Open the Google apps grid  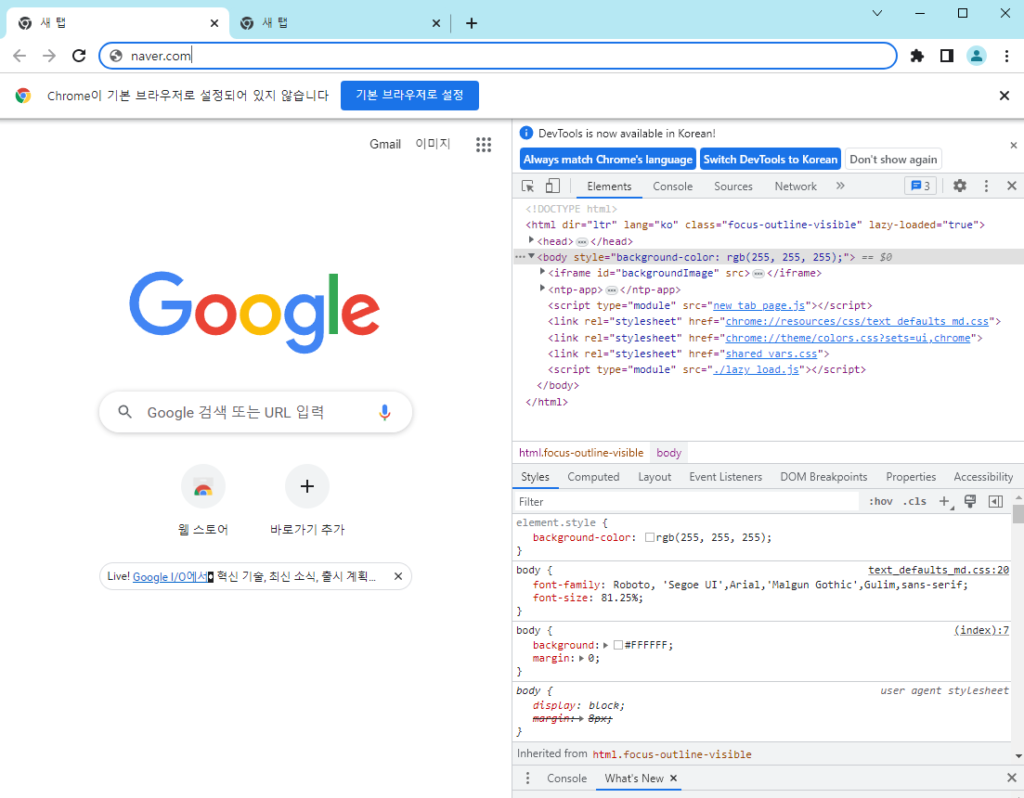coord(483,144)
